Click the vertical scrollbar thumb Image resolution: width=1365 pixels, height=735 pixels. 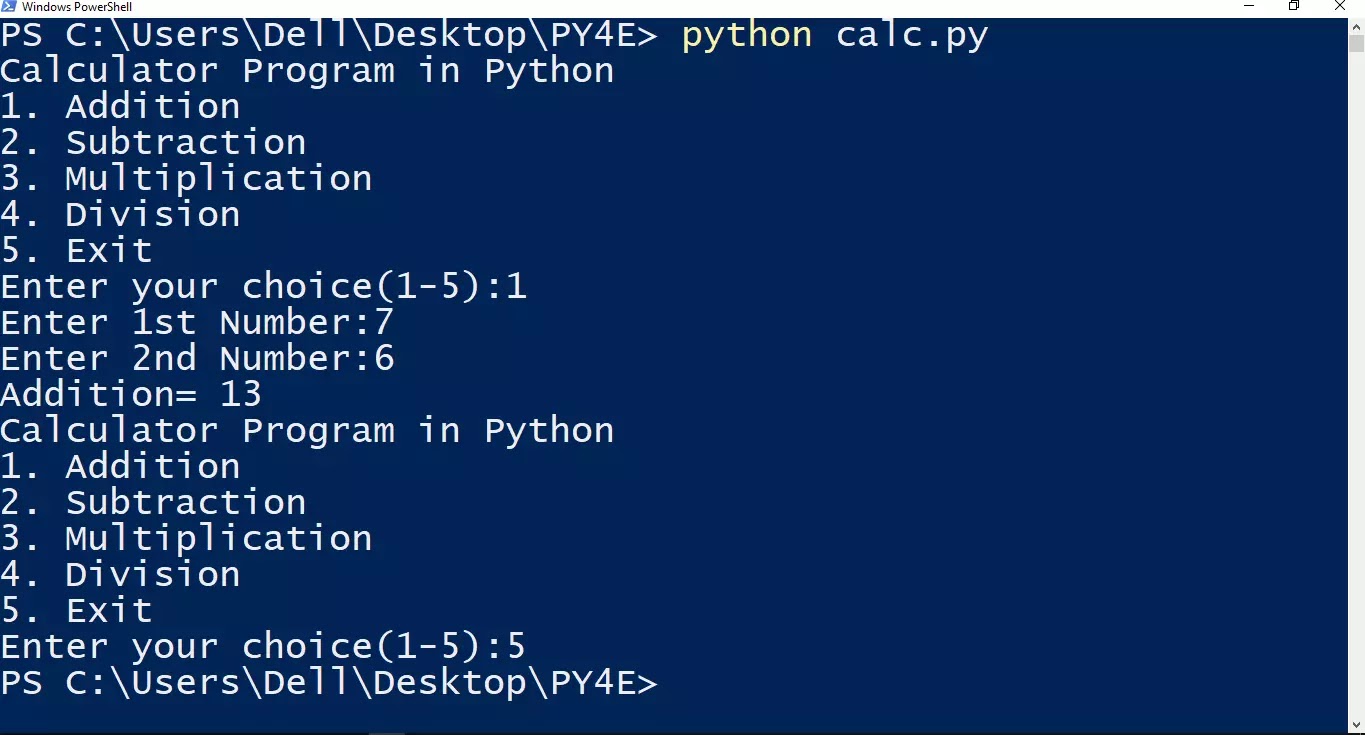[1356, 43]
